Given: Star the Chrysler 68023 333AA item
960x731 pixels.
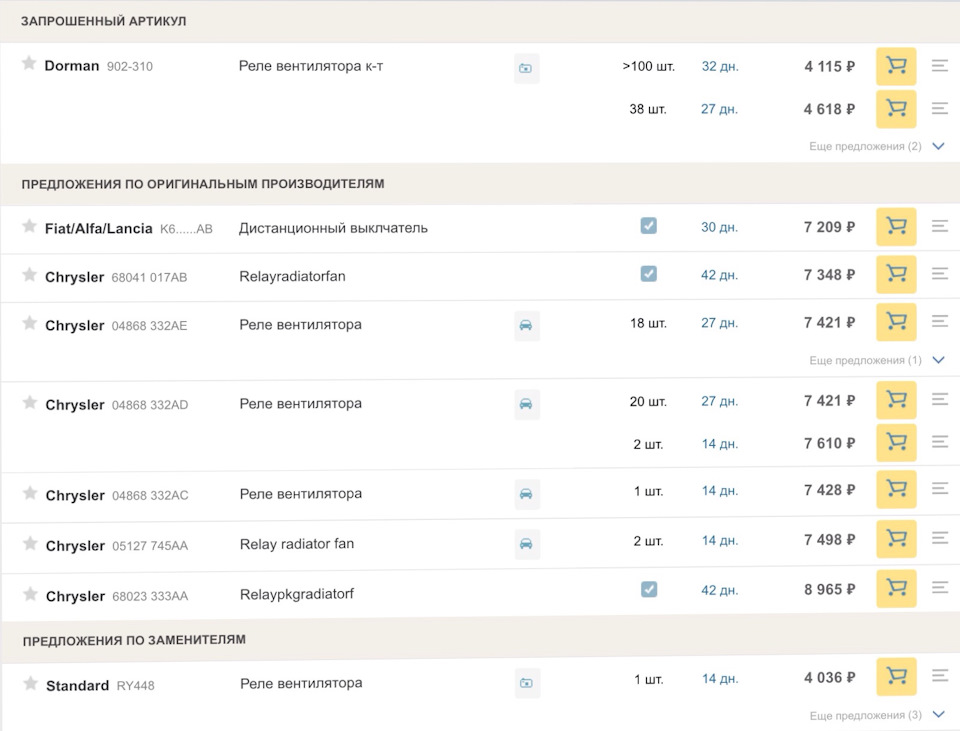Looking at the screenshot, I should tap(30, 594).
